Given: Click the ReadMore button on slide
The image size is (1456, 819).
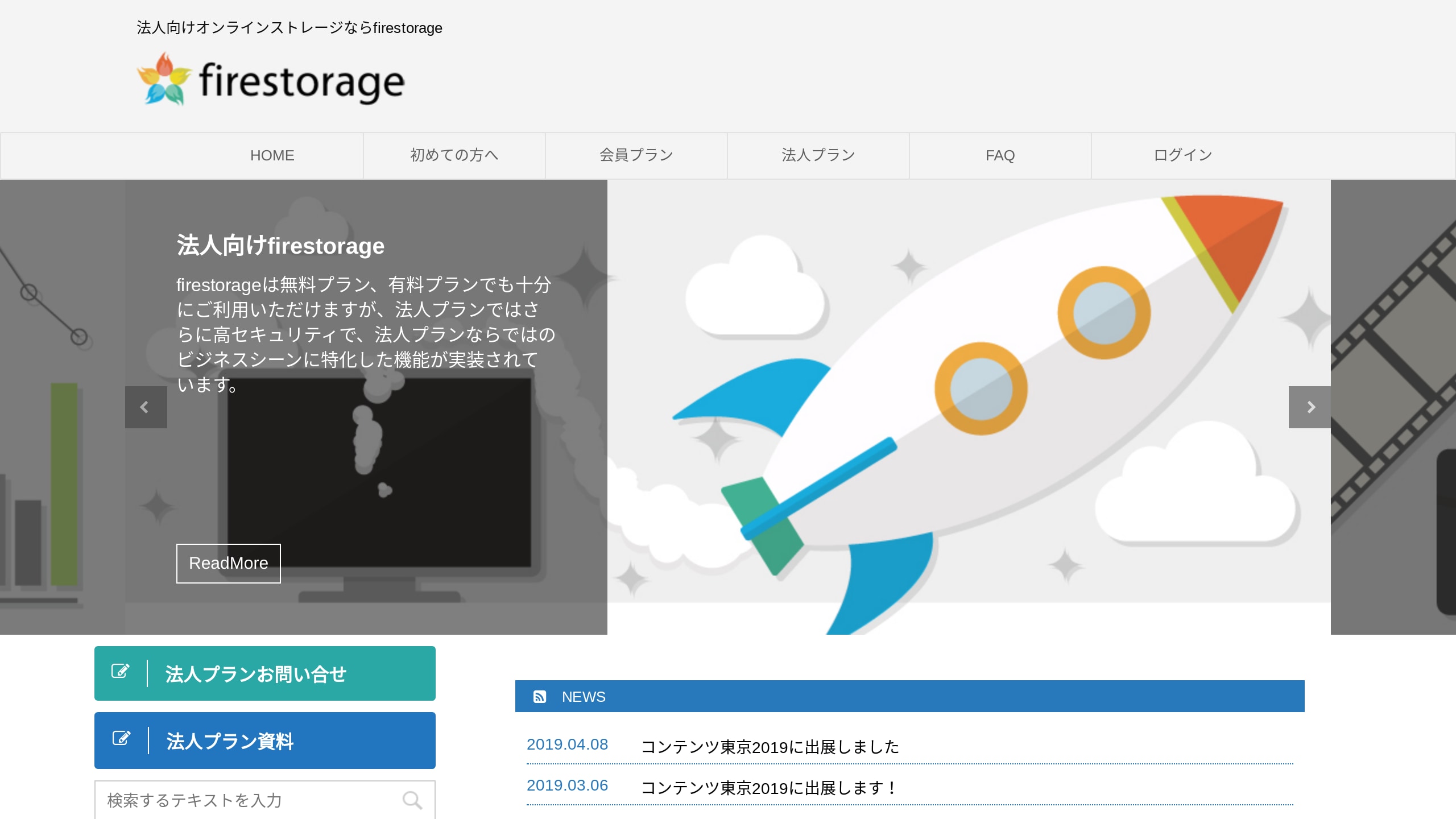Looking at the screenshot, I should coord(228,563).
